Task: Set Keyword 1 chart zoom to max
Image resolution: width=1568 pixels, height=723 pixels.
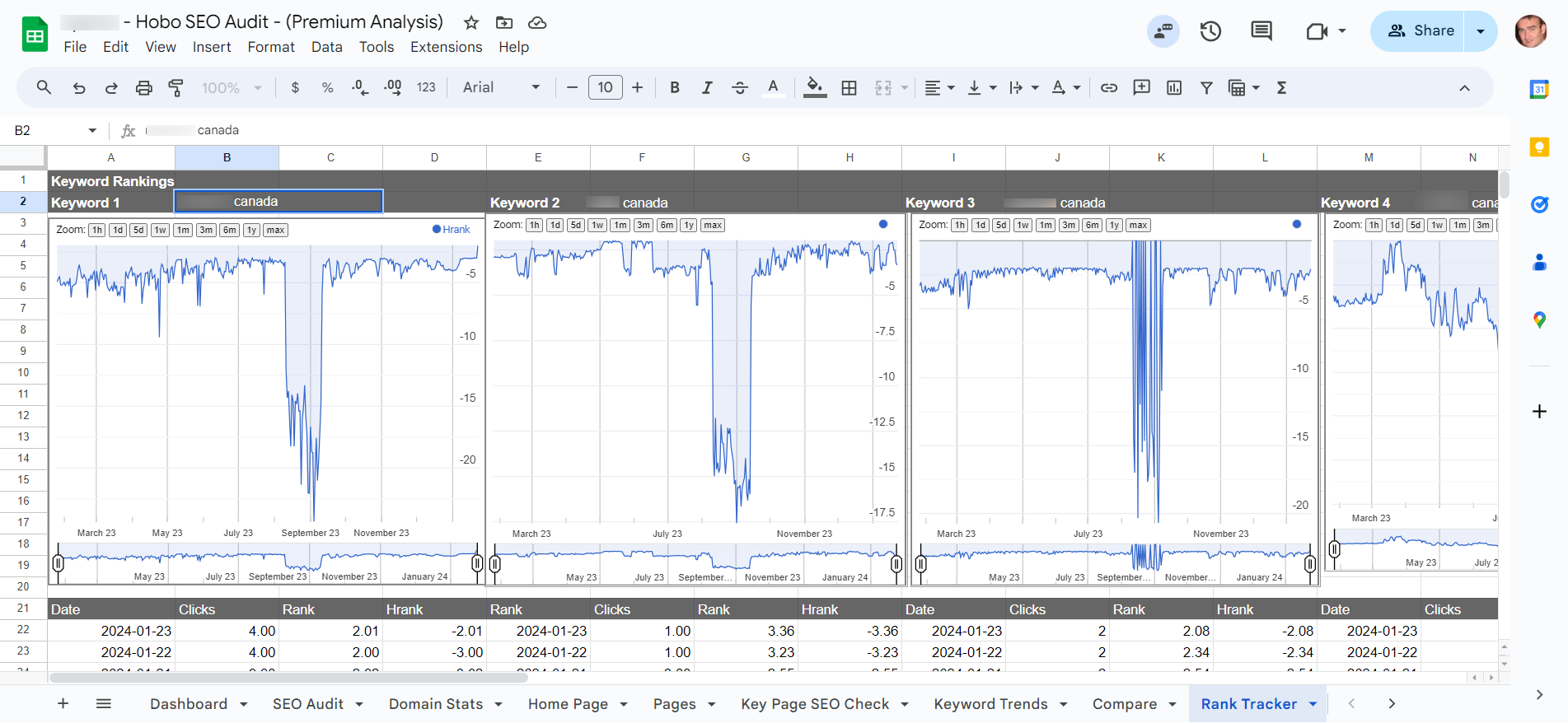Action: pyautogui.click(x=275, y=231)
